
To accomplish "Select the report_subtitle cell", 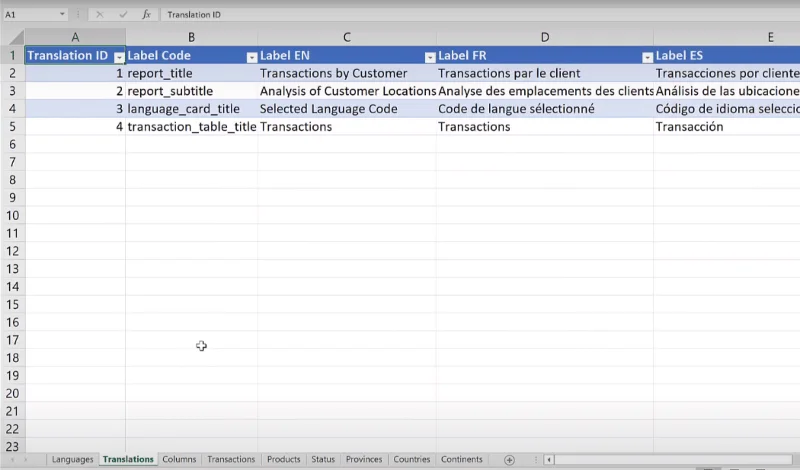I will coord(191,91).
